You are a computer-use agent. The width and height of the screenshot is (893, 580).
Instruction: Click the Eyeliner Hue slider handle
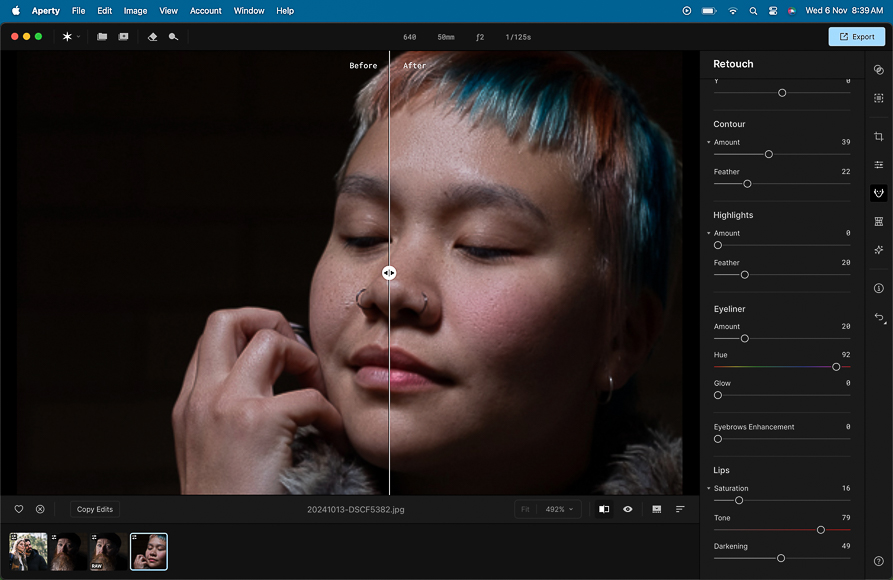pos(836,367)
